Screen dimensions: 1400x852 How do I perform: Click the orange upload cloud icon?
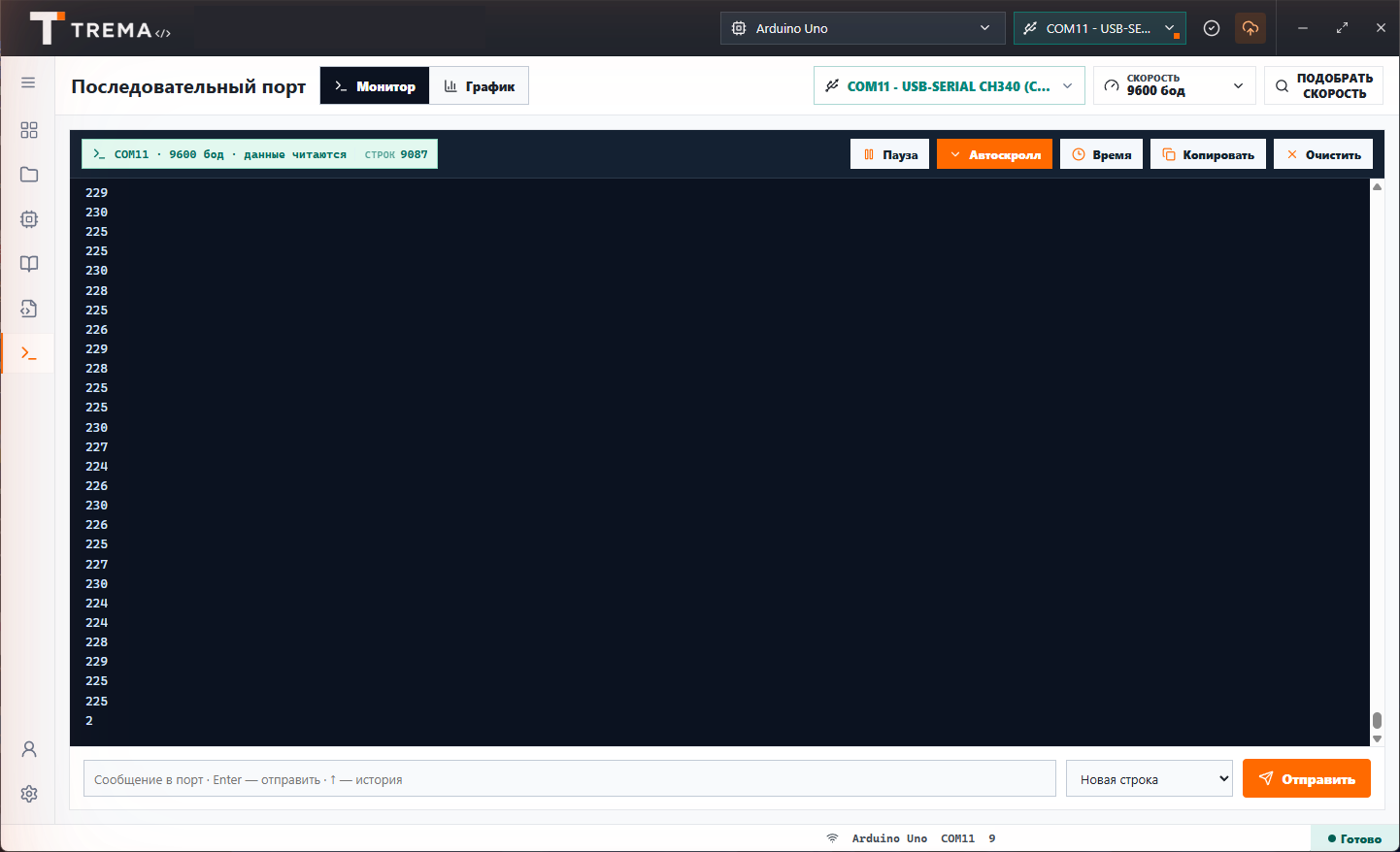click(x=1250, y=28)
